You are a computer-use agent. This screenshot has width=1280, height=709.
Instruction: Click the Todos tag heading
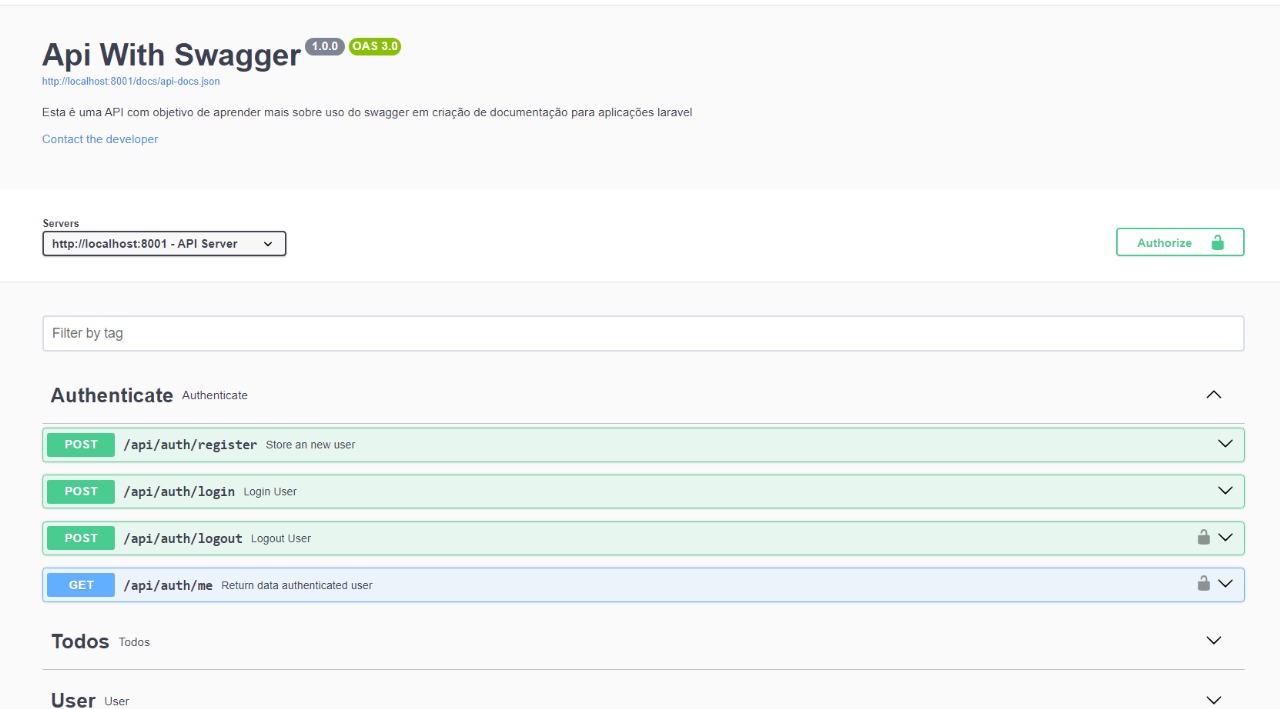pos(80,641)
